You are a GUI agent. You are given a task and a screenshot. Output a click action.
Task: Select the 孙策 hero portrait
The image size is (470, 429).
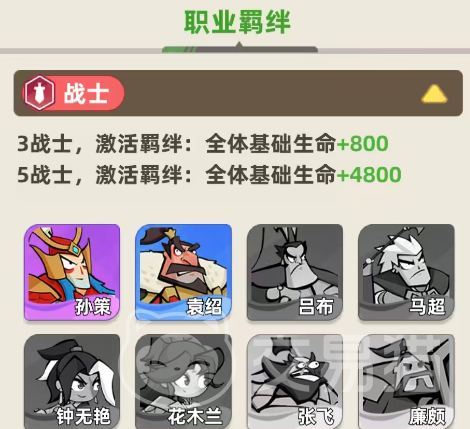click(72, 272)
